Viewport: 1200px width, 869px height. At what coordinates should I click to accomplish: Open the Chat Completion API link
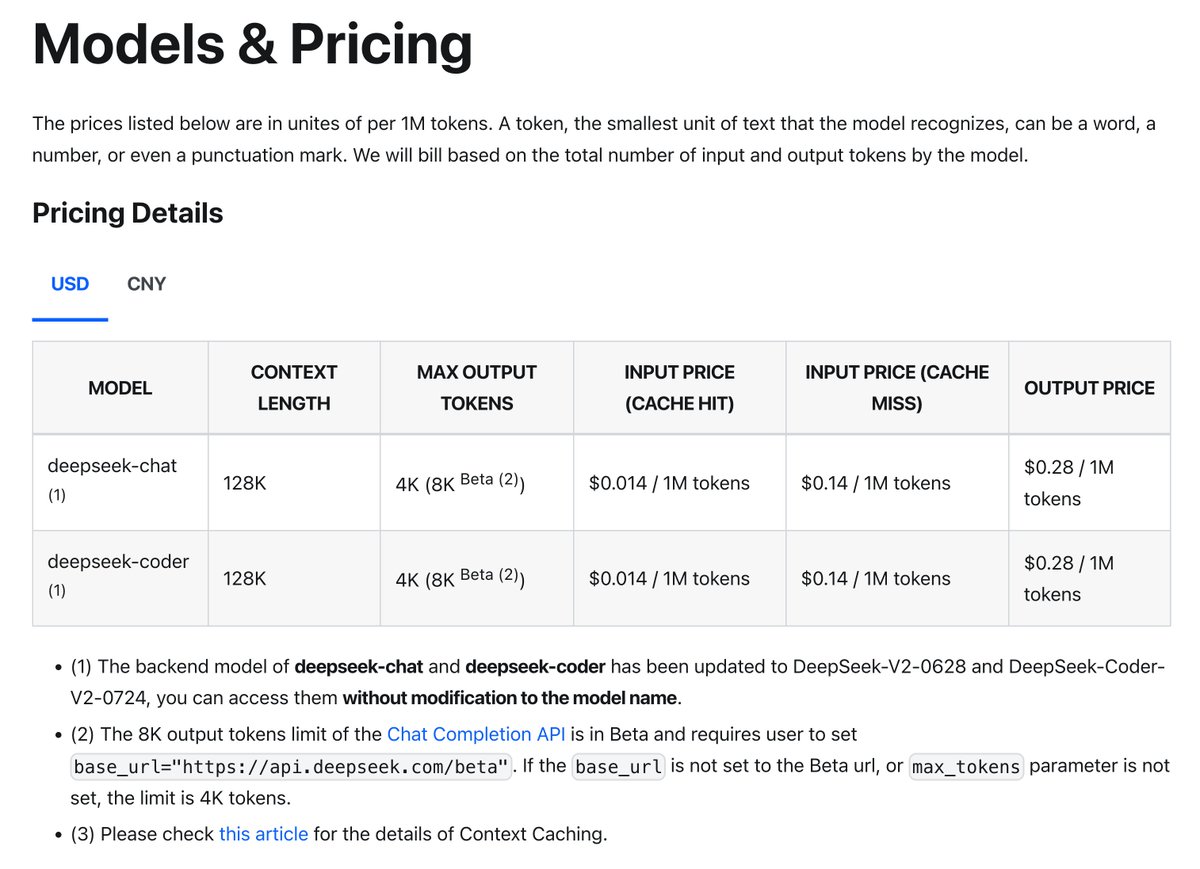[476, 735]
